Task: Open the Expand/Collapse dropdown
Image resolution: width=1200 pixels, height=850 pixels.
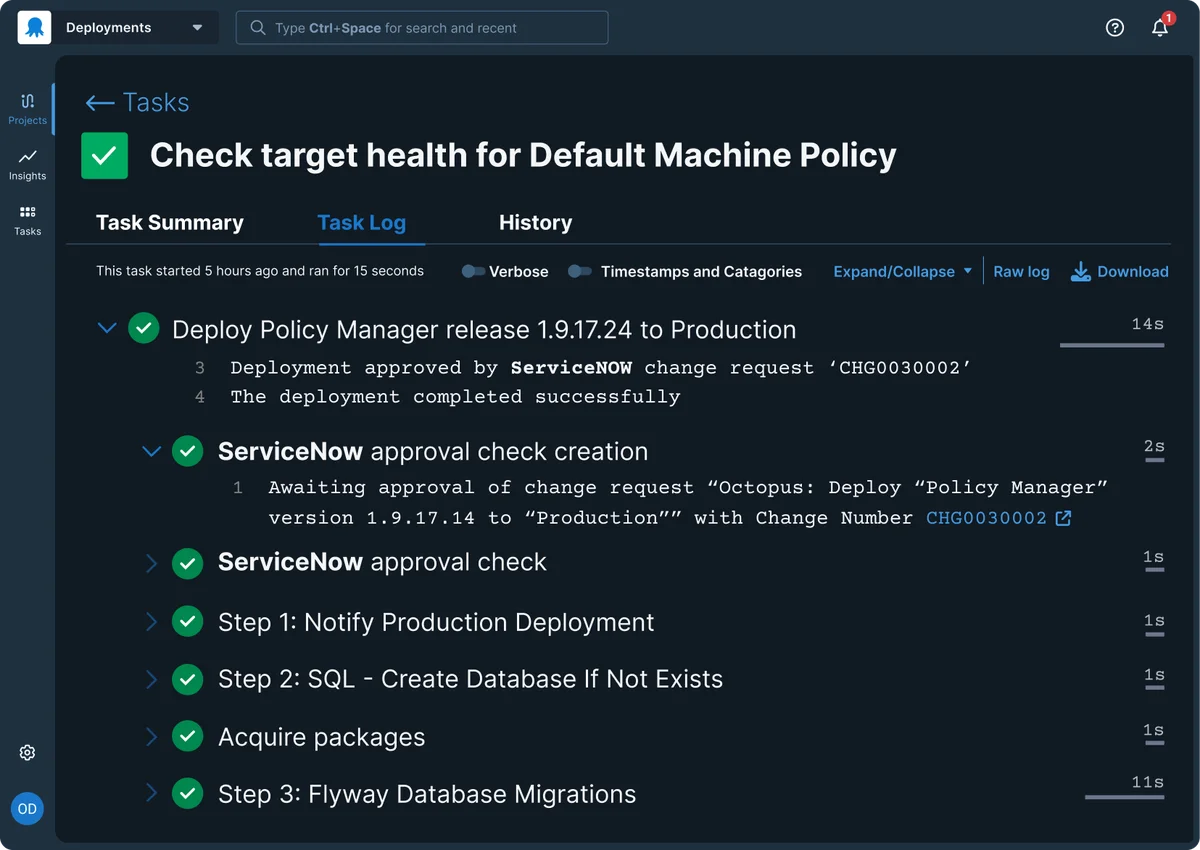Action: coord(903,271)
